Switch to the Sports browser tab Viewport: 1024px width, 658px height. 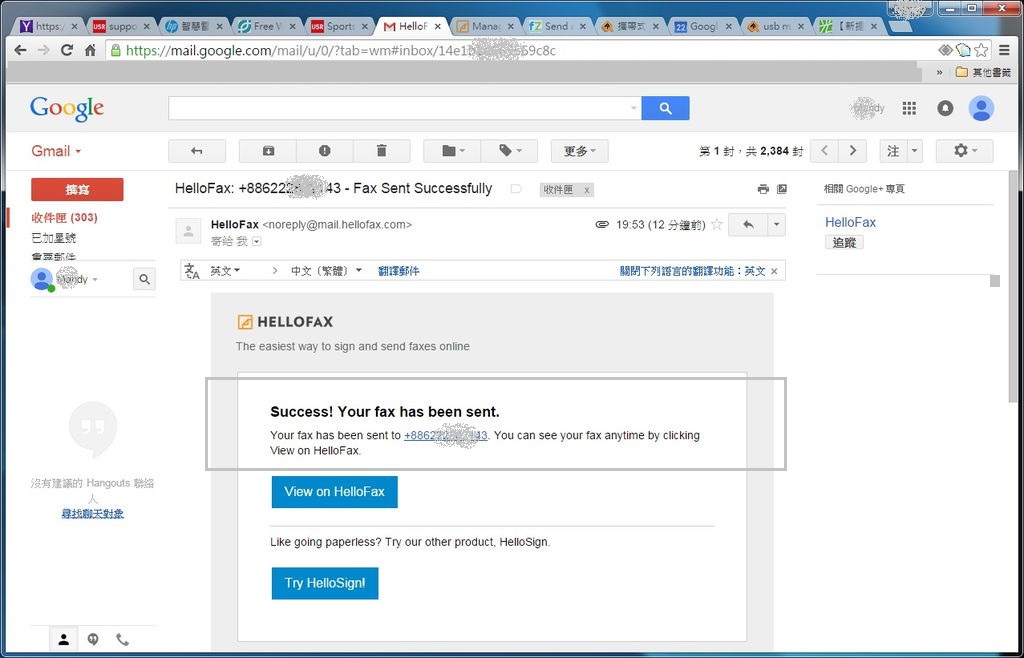340,26
